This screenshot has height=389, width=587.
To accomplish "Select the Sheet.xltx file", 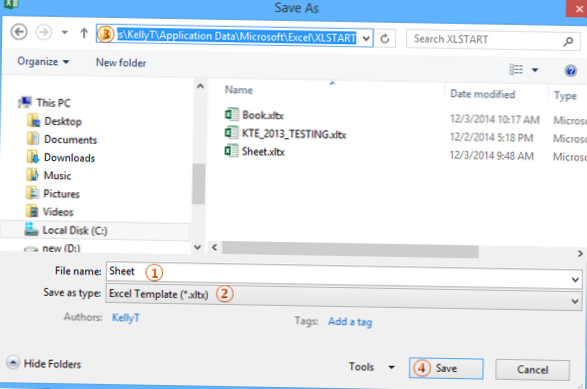I will click(x=263, y=152).
